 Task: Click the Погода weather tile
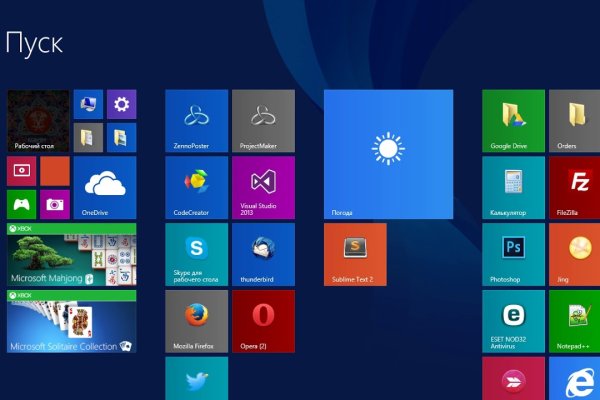click(x=388, y=154)
